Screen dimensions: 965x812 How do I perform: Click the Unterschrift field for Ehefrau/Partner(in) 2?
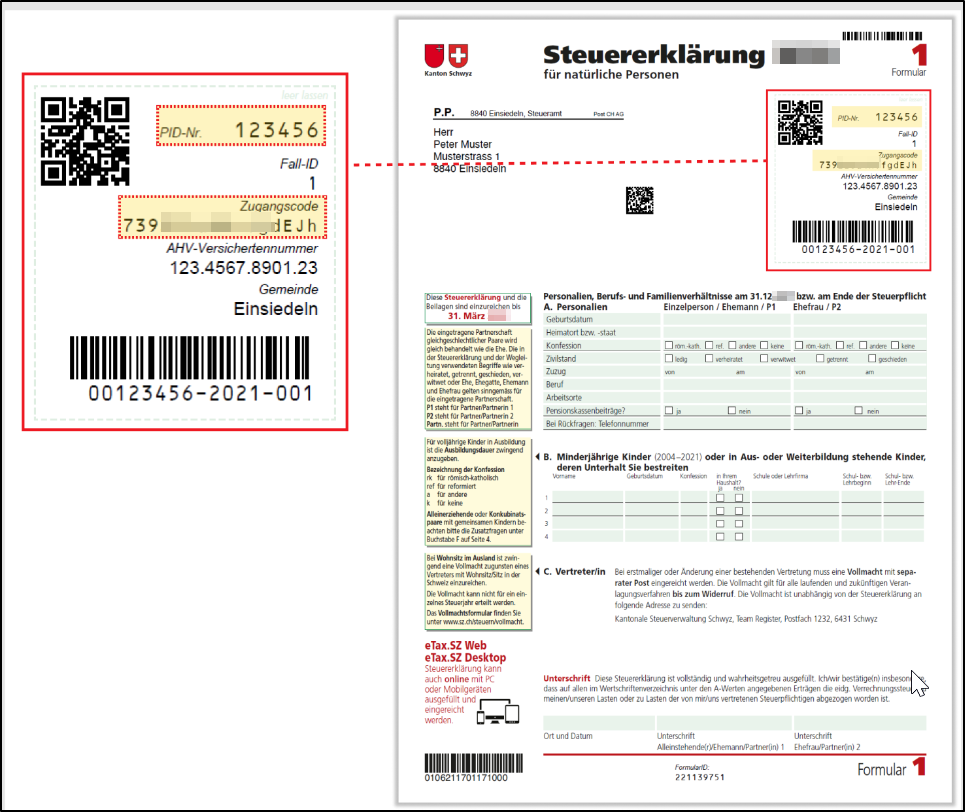coord(860,723)
